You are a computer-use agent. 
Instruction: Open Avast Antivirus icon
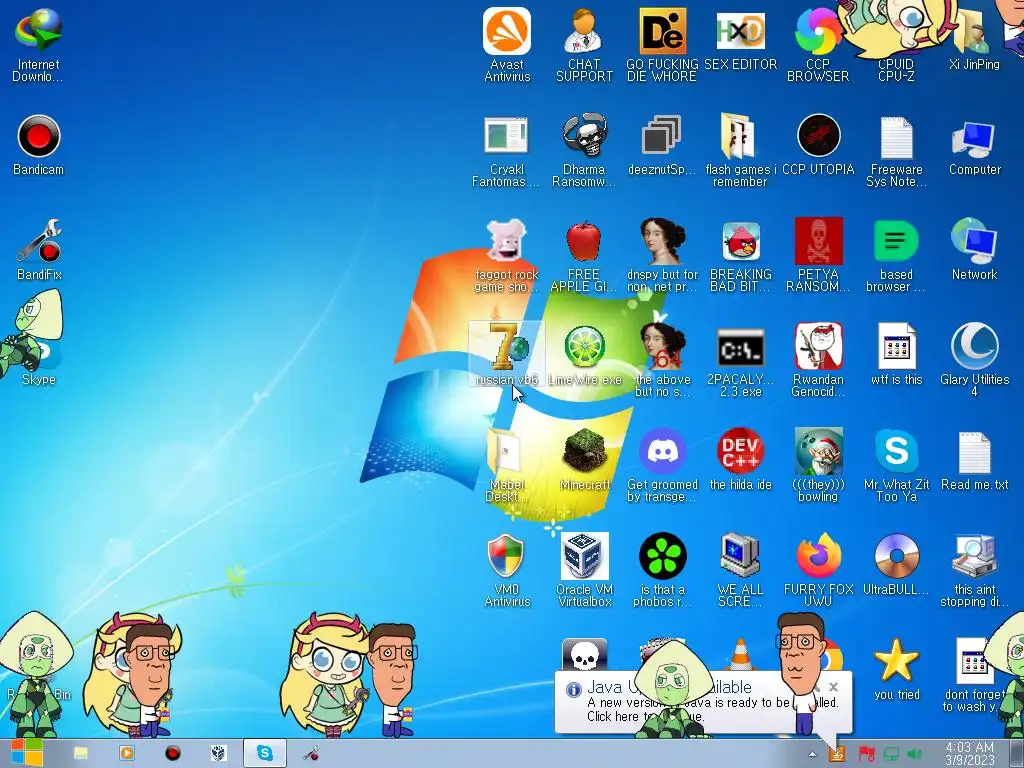pyautogui.click(x=507, y=44)
